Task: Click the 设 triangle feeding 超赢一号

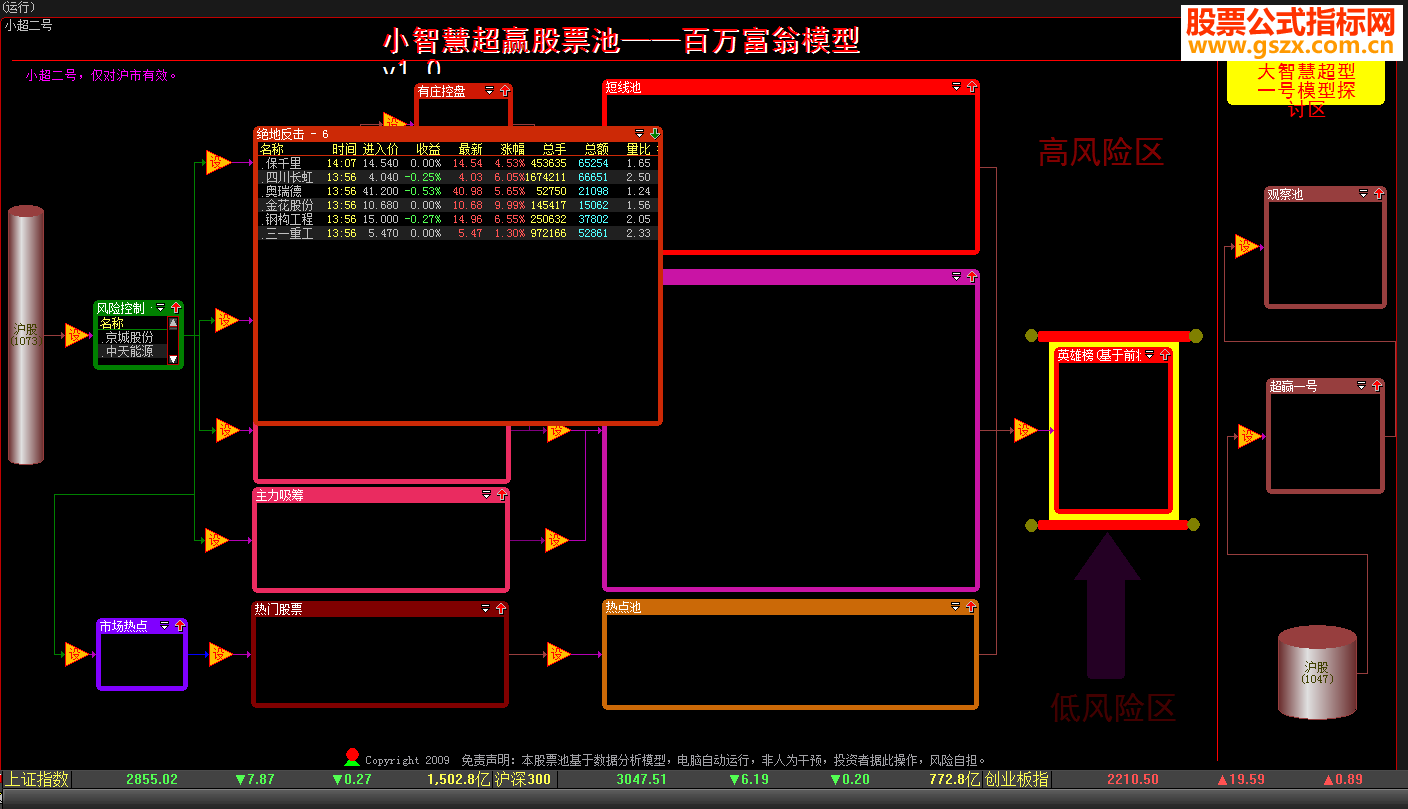Action: pos(1249,436)
